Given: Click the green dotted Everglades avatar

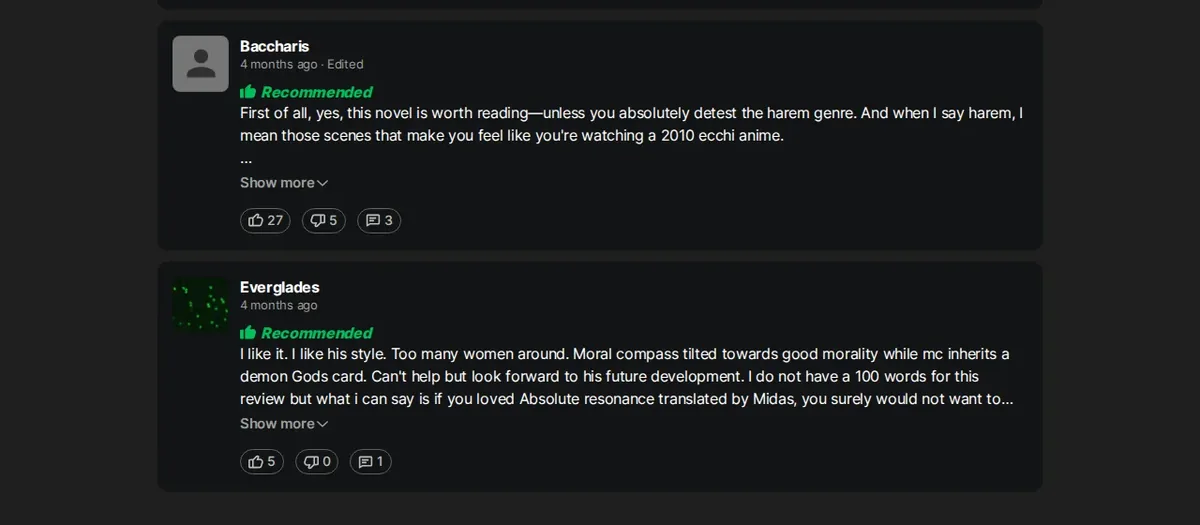Looking at the screenshot, I should tap(201, 305).
